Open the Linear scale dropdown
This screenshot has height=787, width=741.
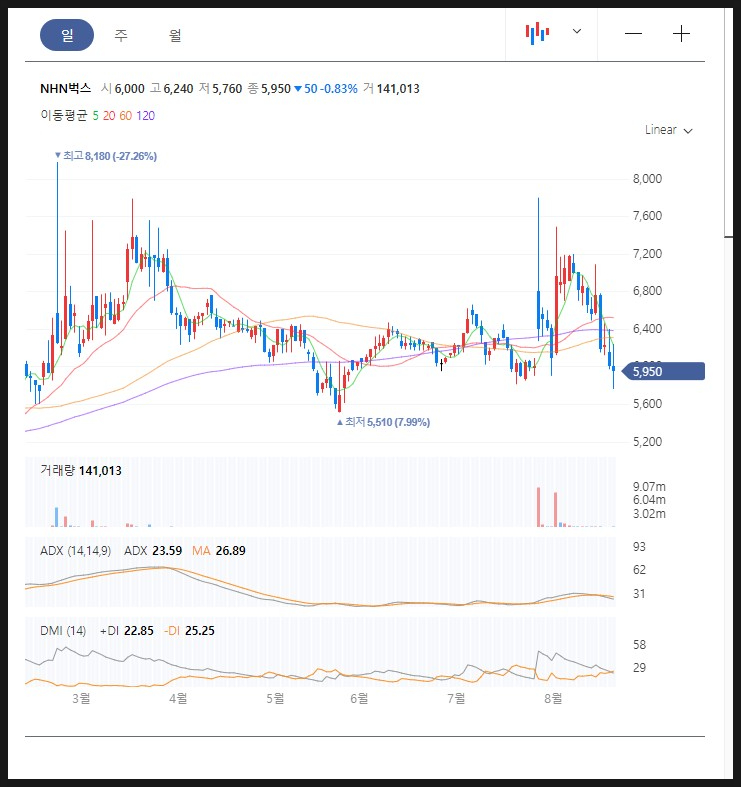tap(669, 130)
